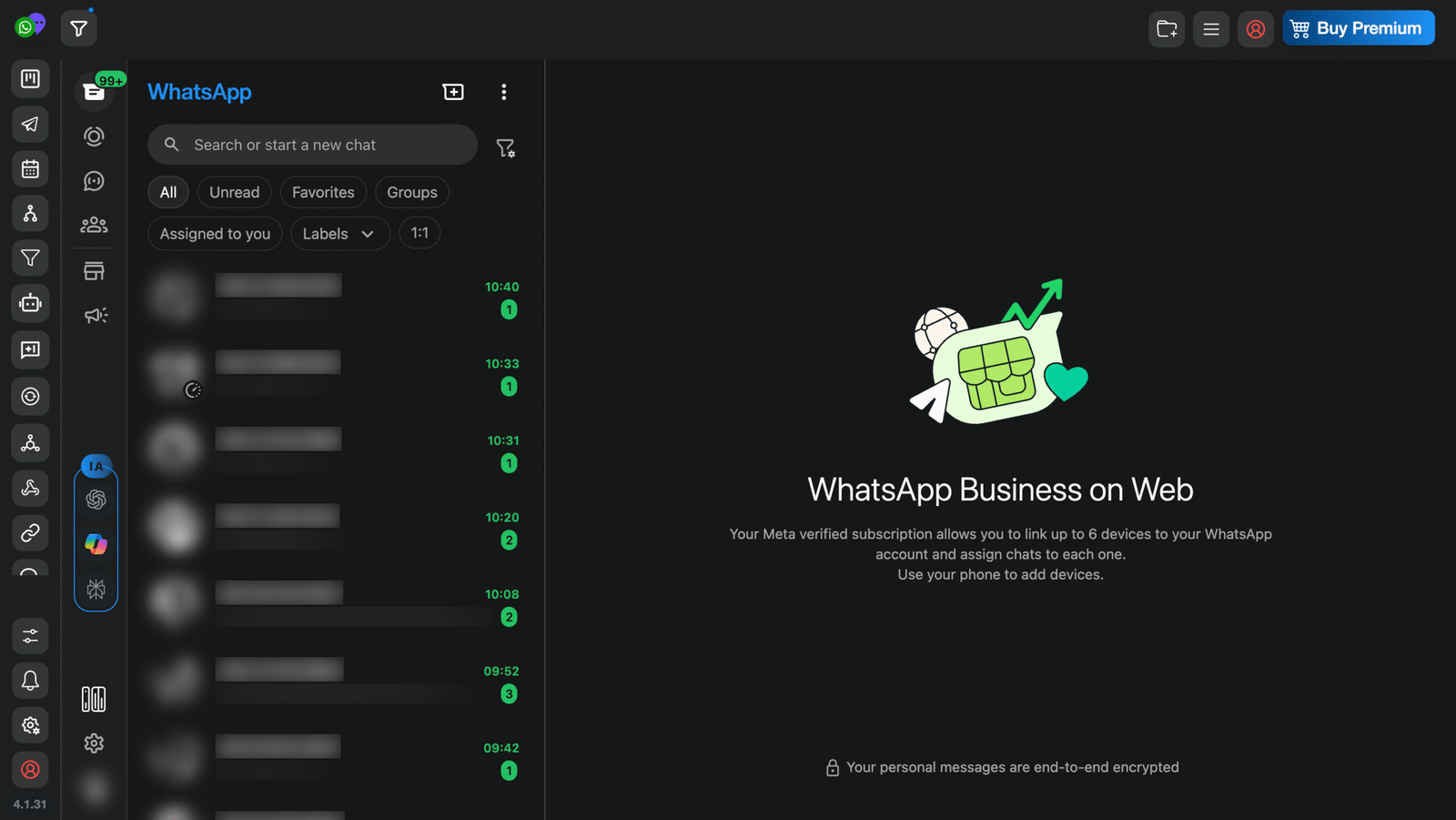Open the chat received at 09:42
This screenshot has height=820, width=1456.
click(336, 758)
